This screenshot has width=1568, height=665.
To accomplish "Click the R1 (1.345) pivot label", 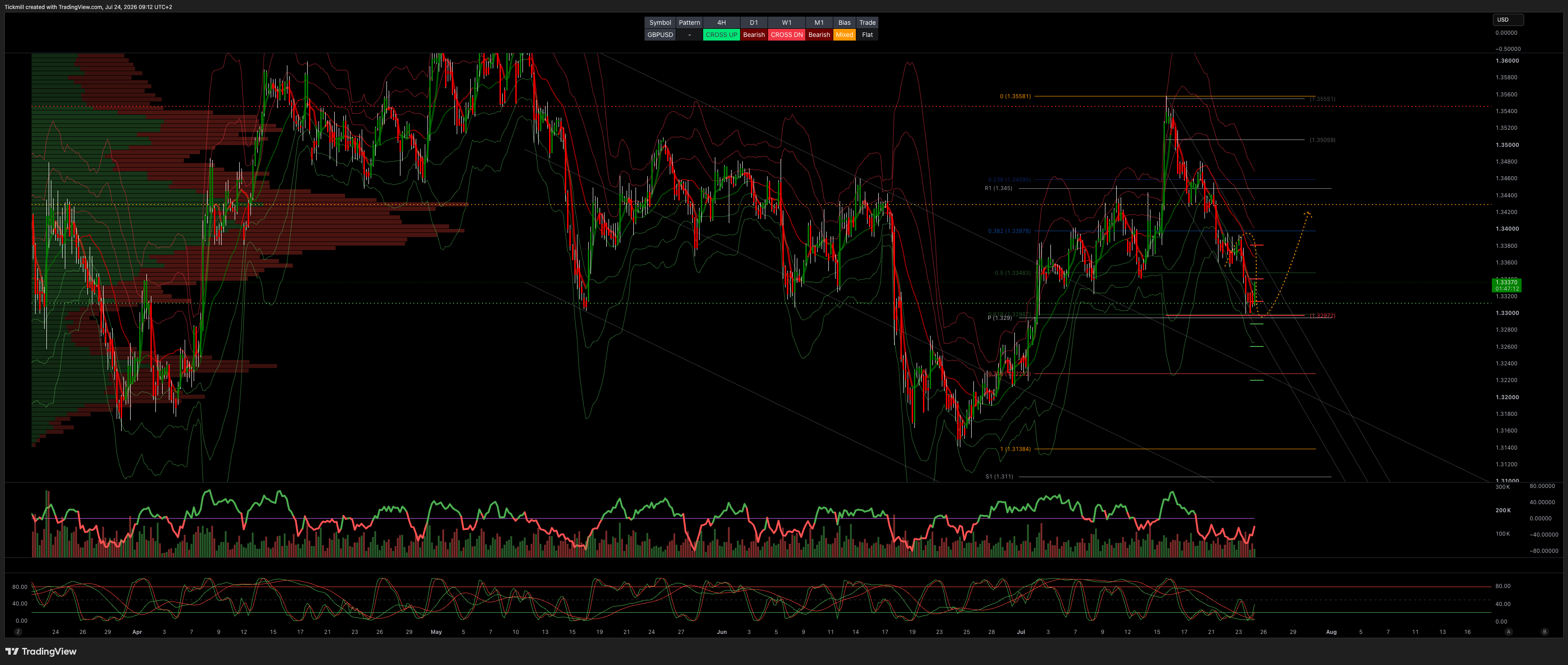I will click(x=998, y=188).
